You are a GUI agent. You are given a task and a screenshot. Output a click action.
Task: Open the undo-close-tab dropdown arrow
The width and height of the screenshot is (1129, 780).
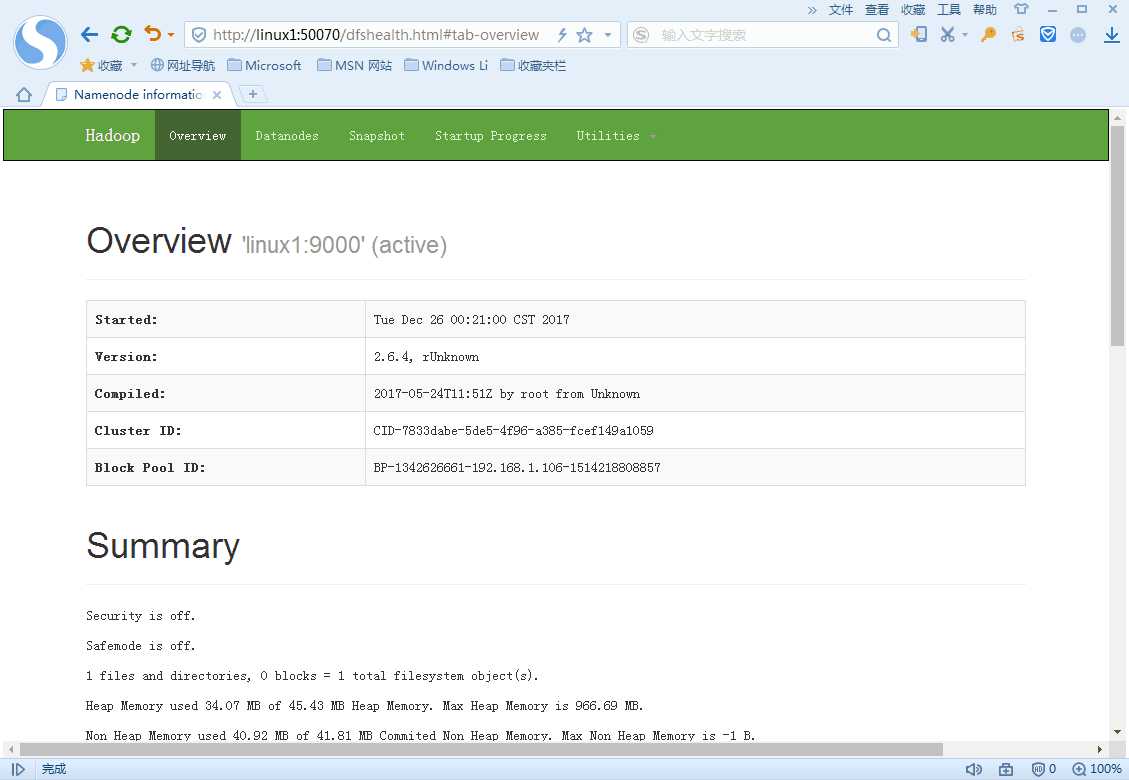pos(171,35)
